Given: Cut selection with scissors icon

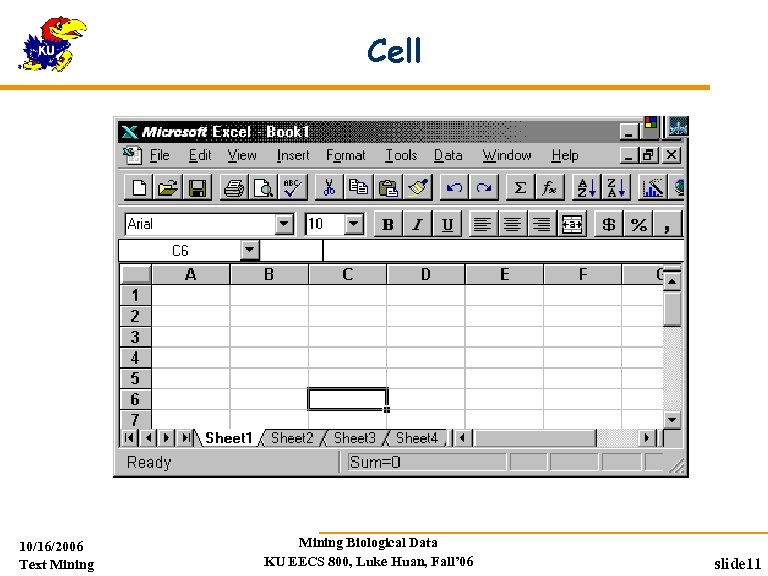Looking at the screenshot, I should pyautogui.click(x=329, y=187).
